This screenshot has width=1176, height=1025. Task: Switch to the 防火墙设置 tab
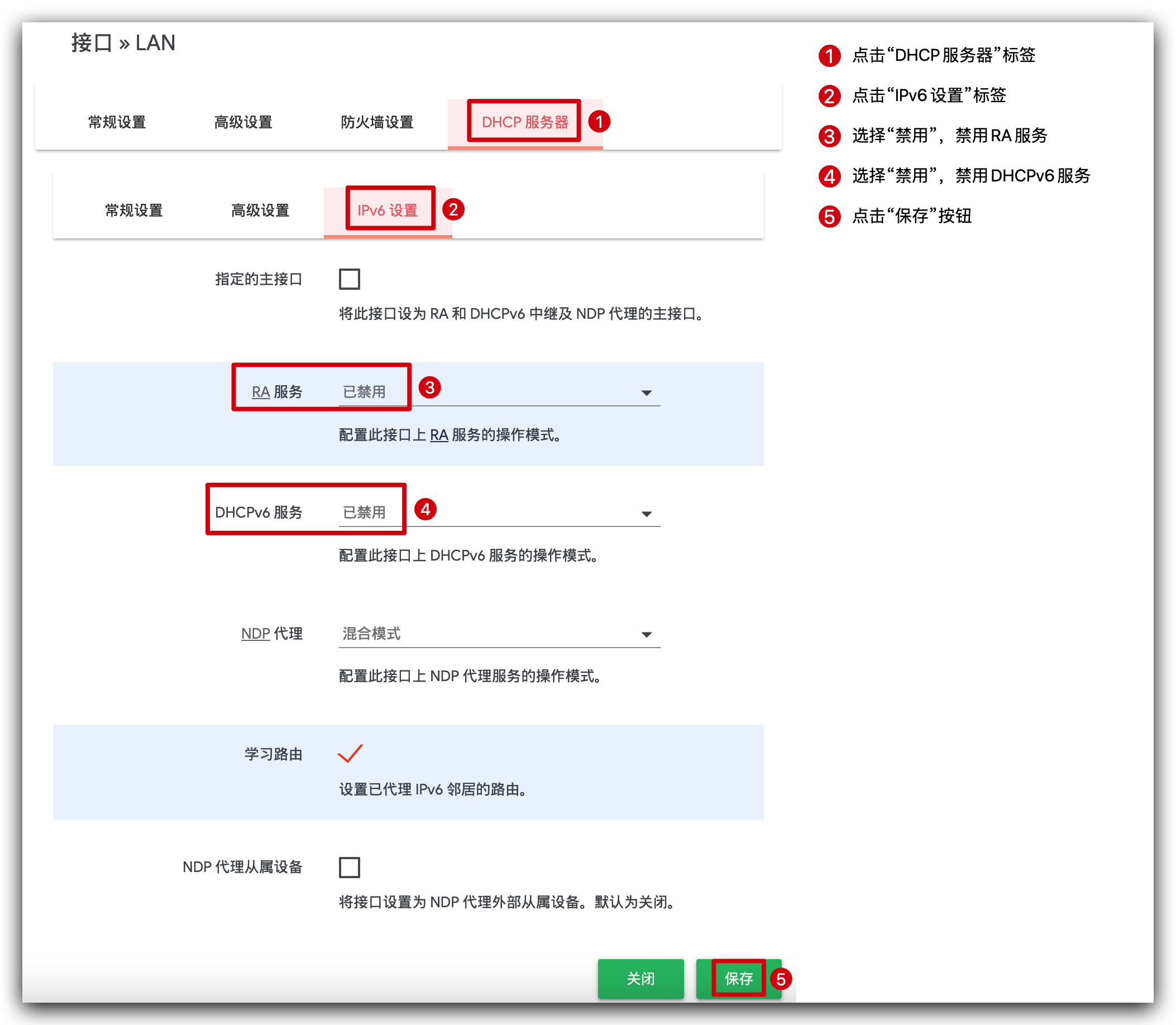click(x=377, y=122)
